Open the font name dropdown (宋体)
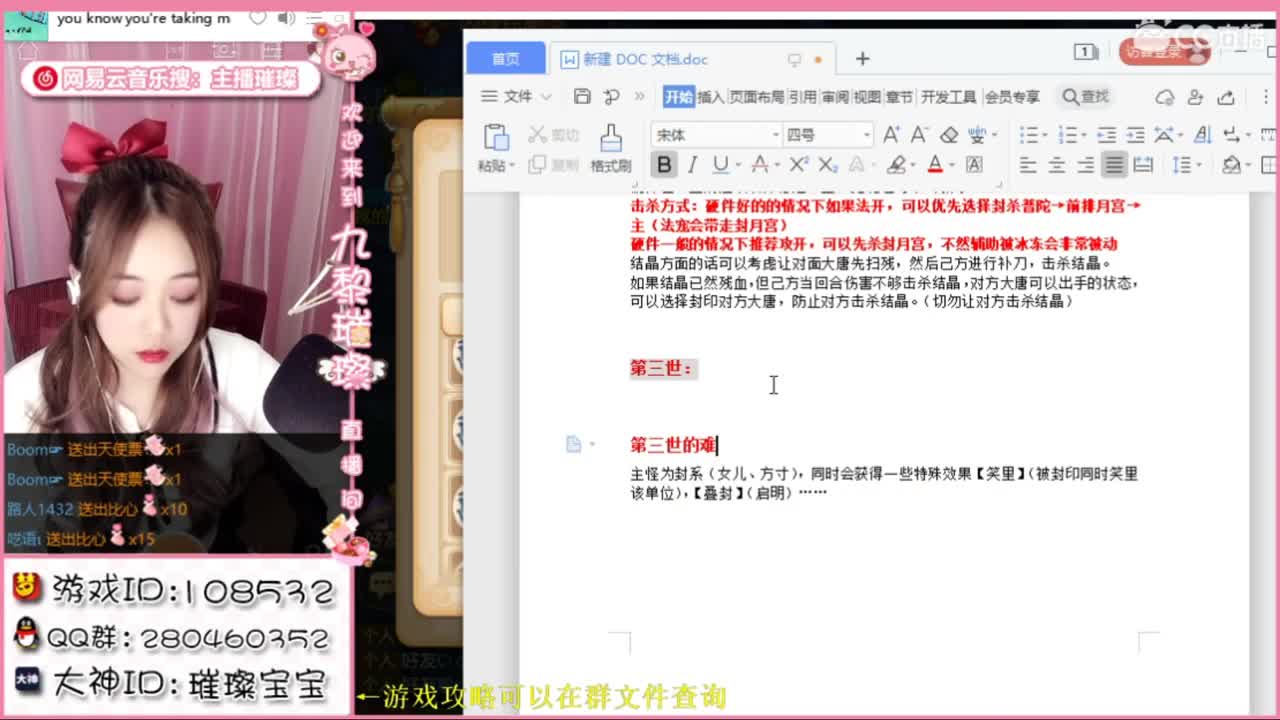Screen dimensions: 1280x720 point(775,134)
